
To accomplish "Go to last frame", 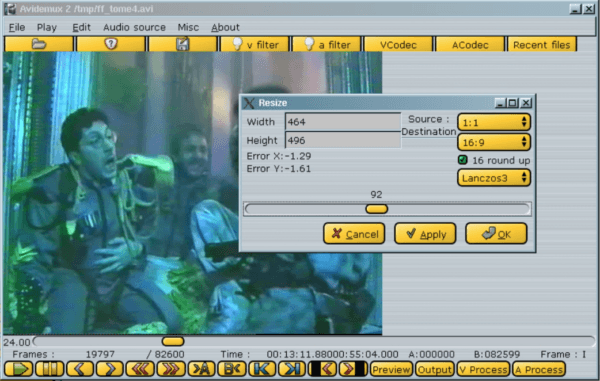I will coord(293,369).
